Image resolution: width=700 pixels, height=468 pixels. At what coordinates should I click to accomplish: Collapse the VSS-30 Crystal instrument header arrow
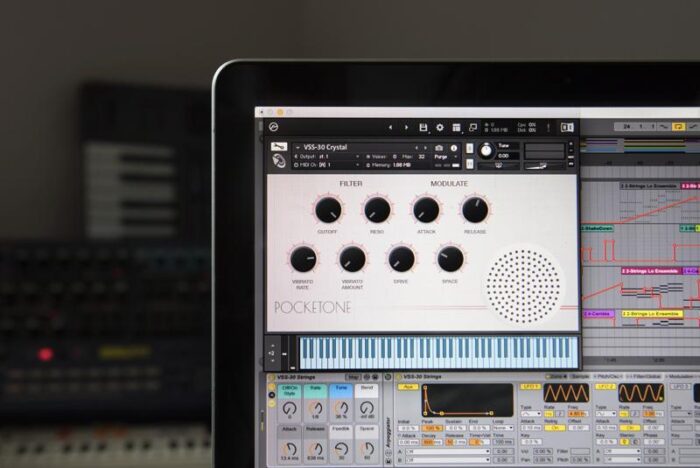(x=298, y=147)
